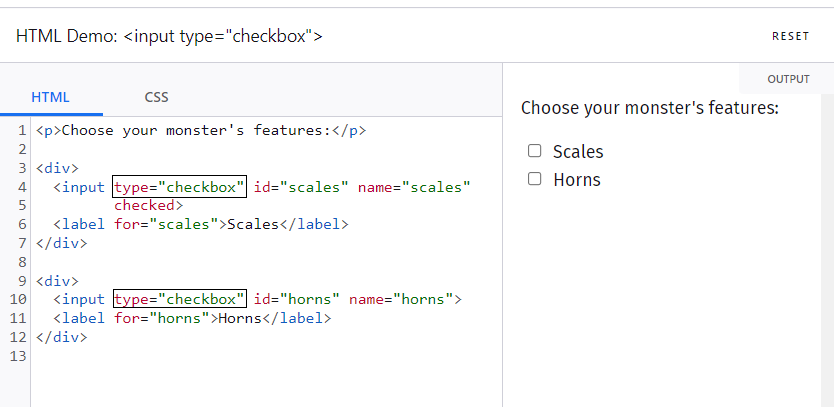Click label for="scales" code line

pos(201,225)
